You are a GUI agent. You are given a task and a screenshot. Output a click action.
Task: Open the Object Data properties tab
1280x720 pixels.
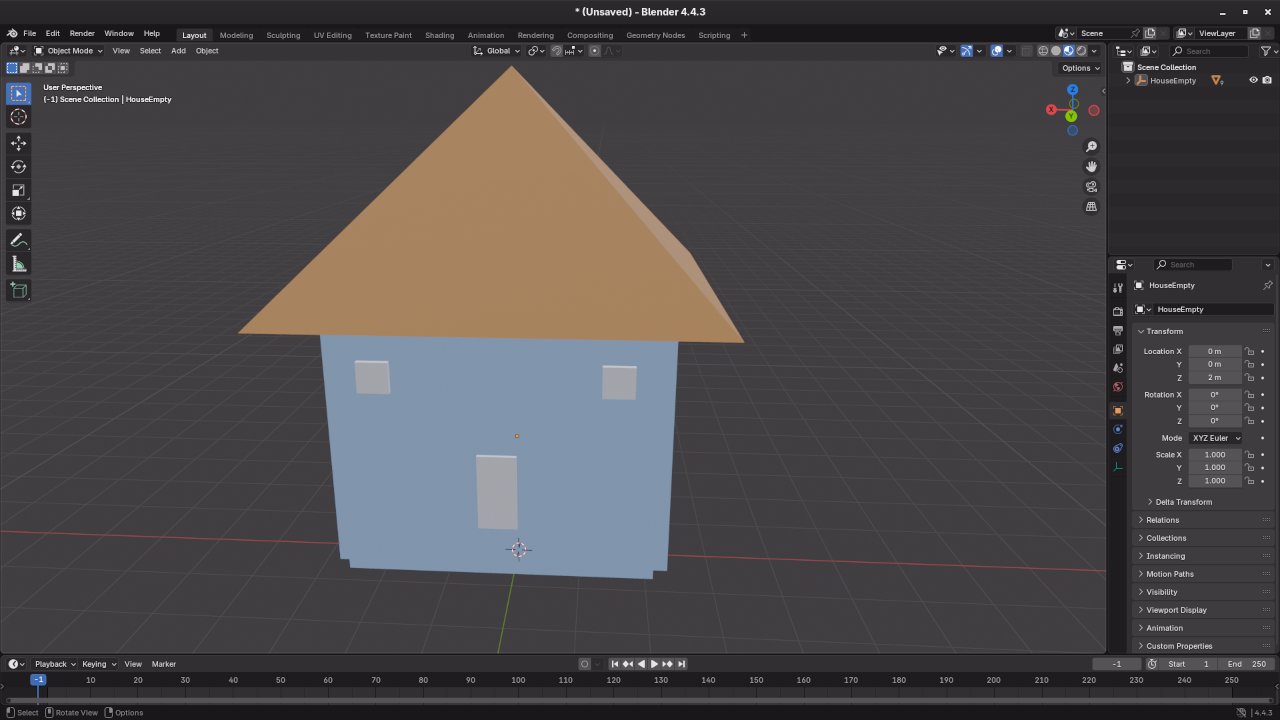[x=1118, y=467]
